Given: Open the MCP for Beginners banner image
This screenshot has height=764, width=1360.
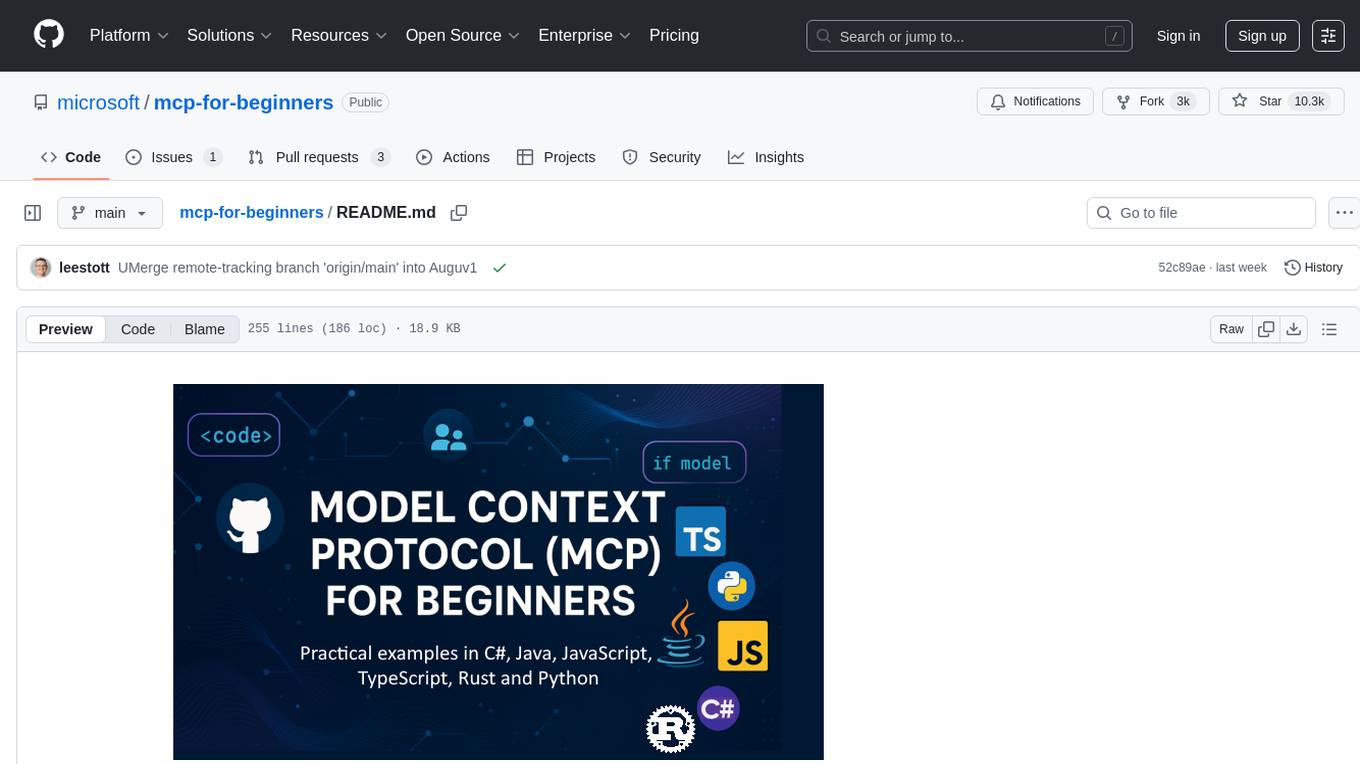Looking at the screenshot, I should pos(498,572).
